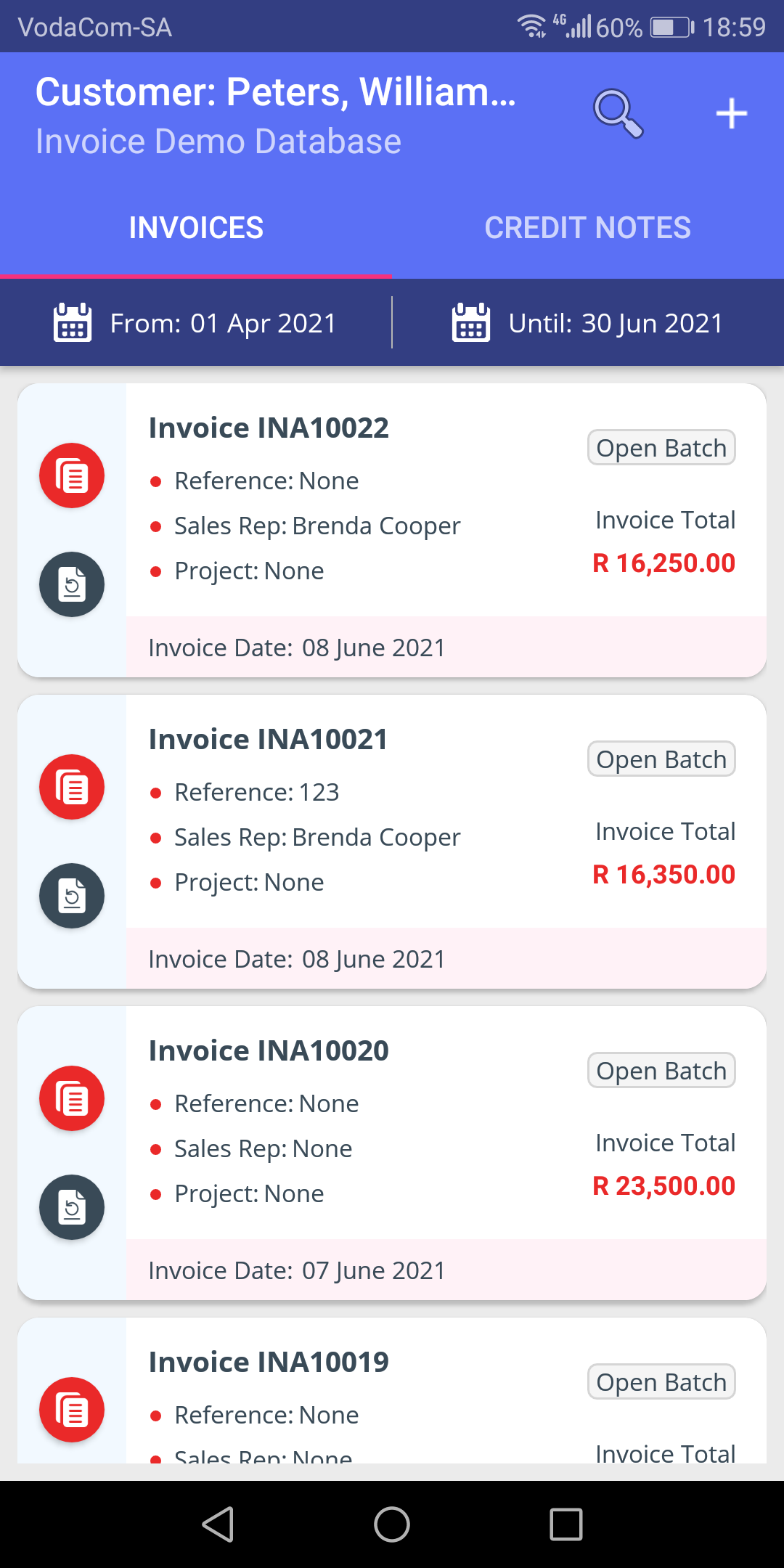This screenshot has height=1568, width=784.
Task: Tap Open Batch badge on INA10020
Action: (x=661, y=1071)
